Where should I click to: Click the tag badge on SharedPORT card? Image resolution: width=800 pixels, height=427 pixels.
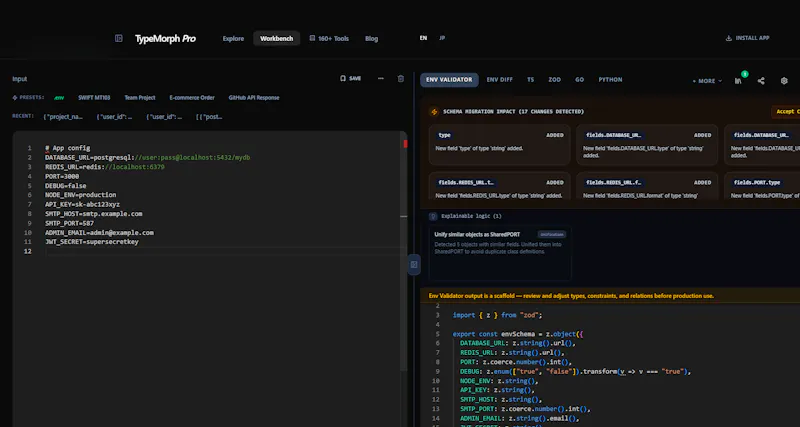(x=552, y=234)
